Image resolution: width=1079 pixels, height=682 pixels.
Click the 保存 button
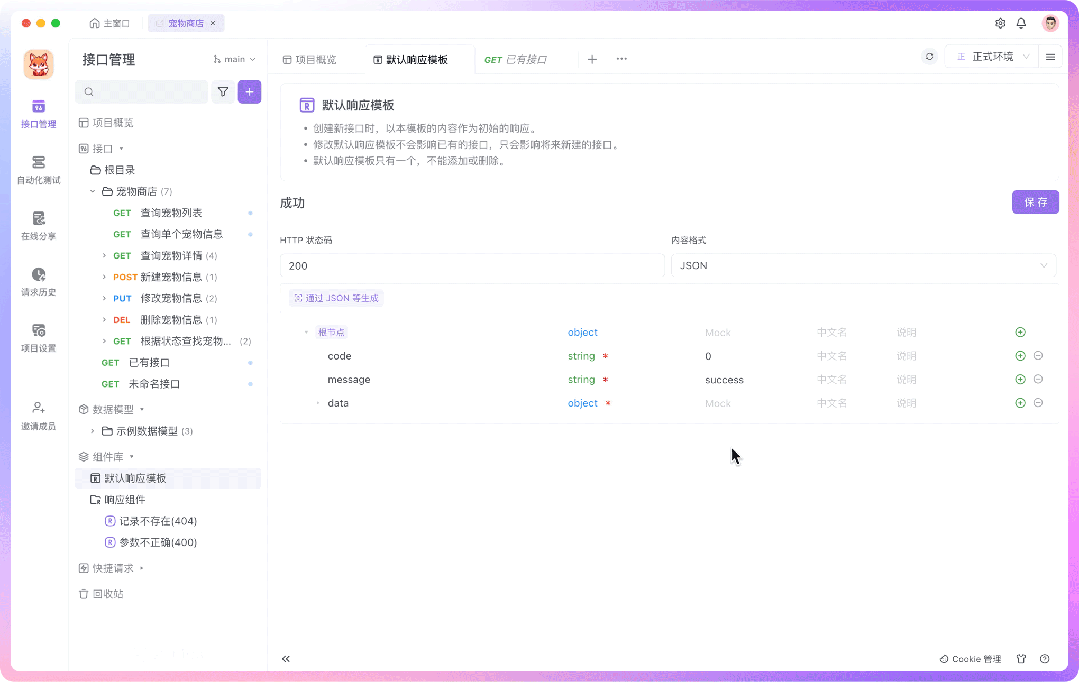(x=1035, y=202)
